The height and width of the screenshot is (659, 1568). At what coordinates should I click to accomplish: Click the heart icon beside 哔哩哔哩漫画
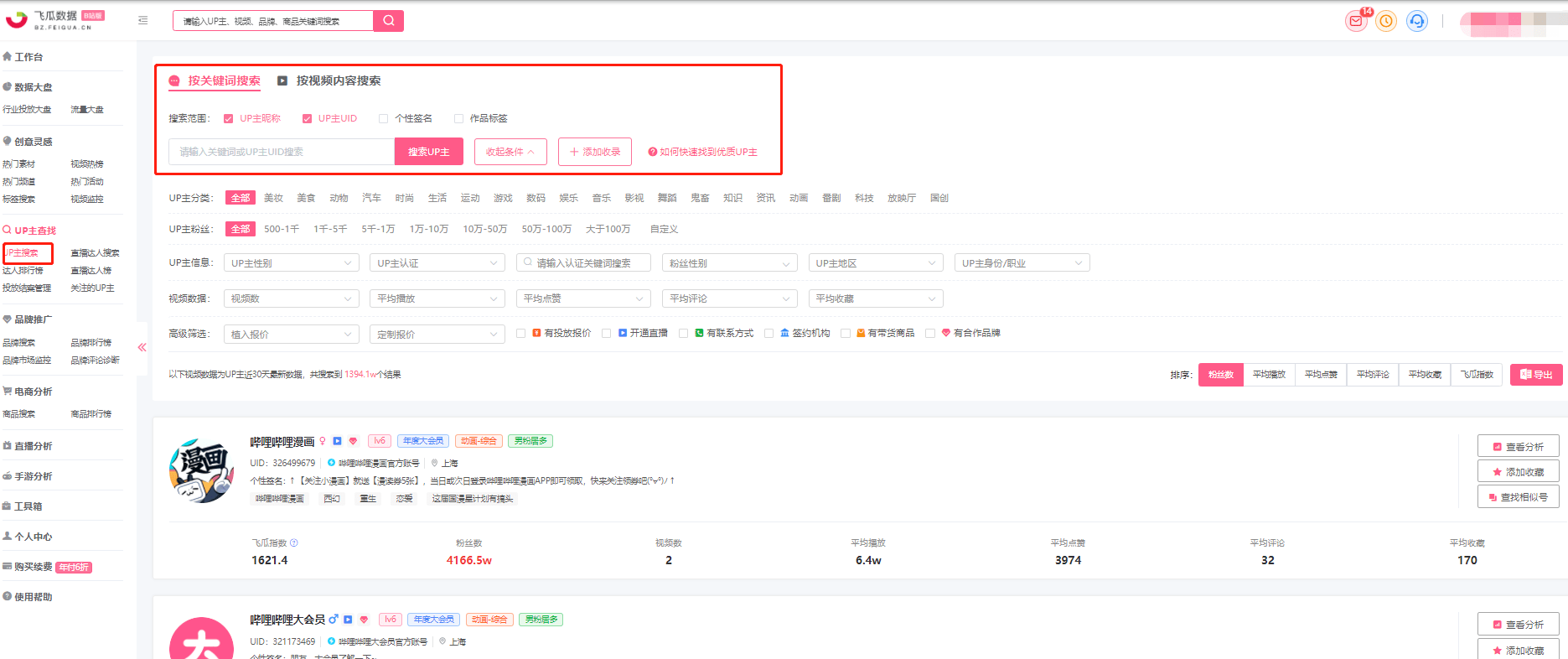(x=354, y=441)
